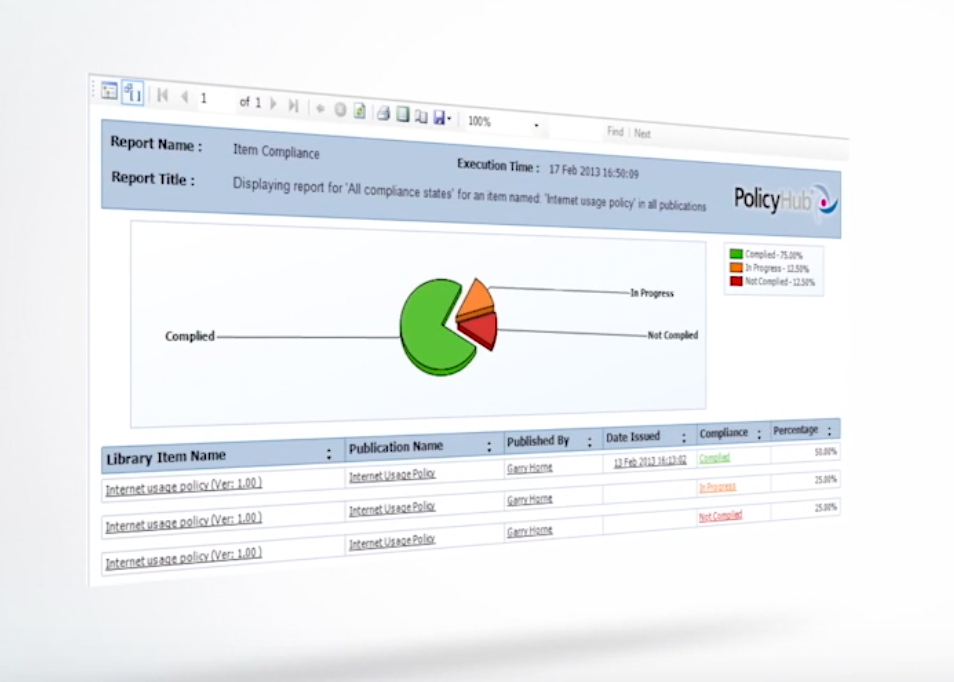Screen dimensions: 954x682
Task: Jump to the last report page
Action: coord(293,105)
